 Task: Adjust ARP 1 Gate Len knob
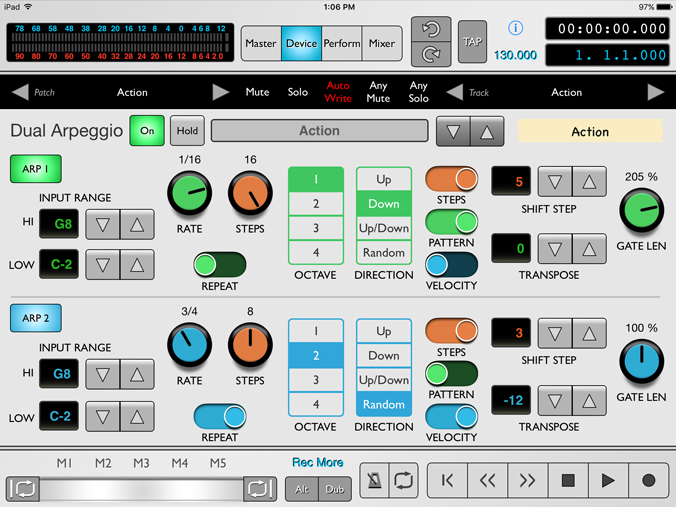[641, 209]
